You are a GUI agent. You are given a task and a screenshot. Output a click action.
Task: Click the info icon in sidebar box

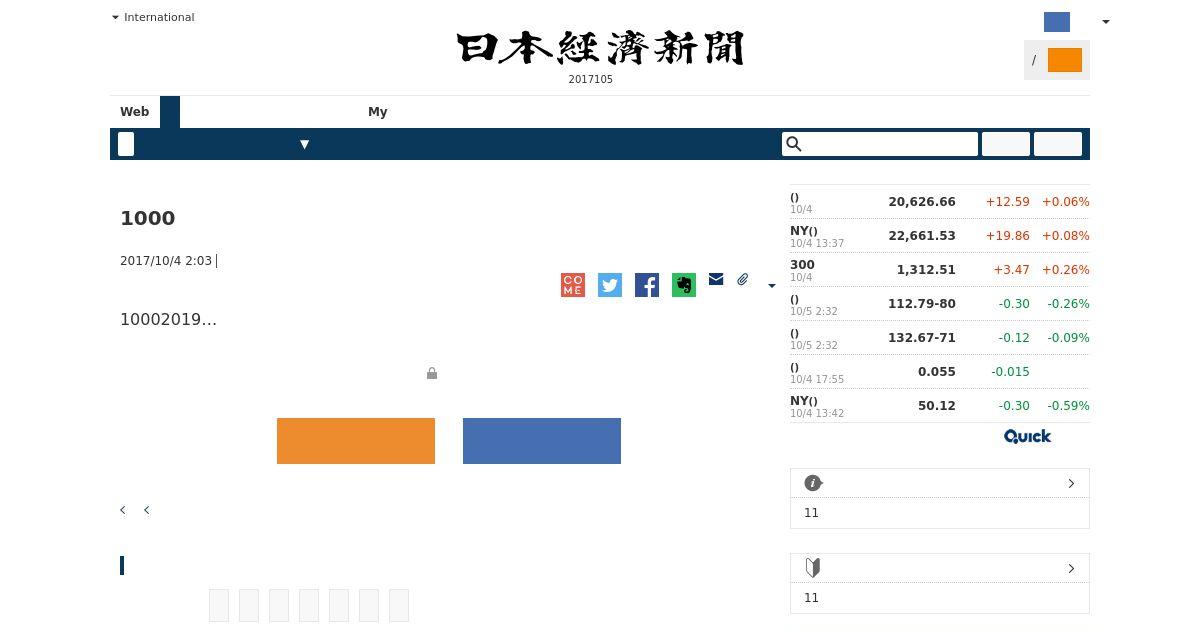pos(813,483)
